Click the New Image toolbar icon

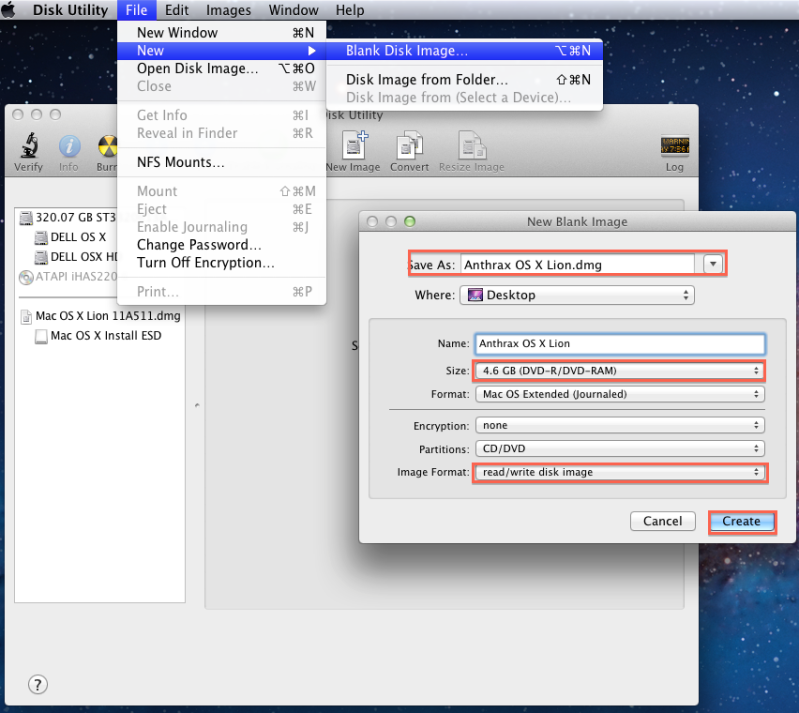point(355,145)
